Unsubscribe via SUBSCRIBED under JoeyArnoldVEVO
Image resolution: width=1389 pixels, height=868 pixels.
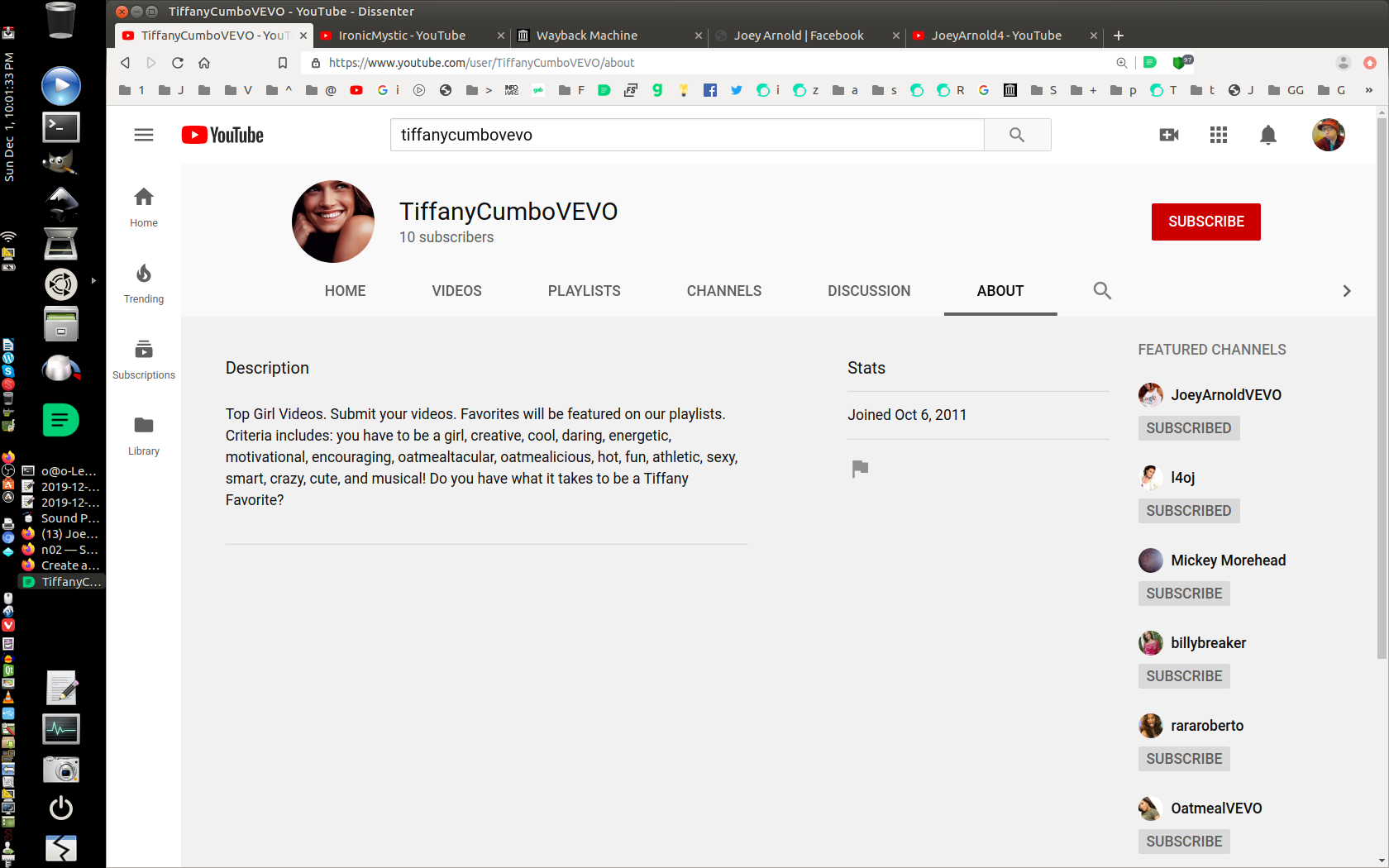click(x=1188, y=428)
